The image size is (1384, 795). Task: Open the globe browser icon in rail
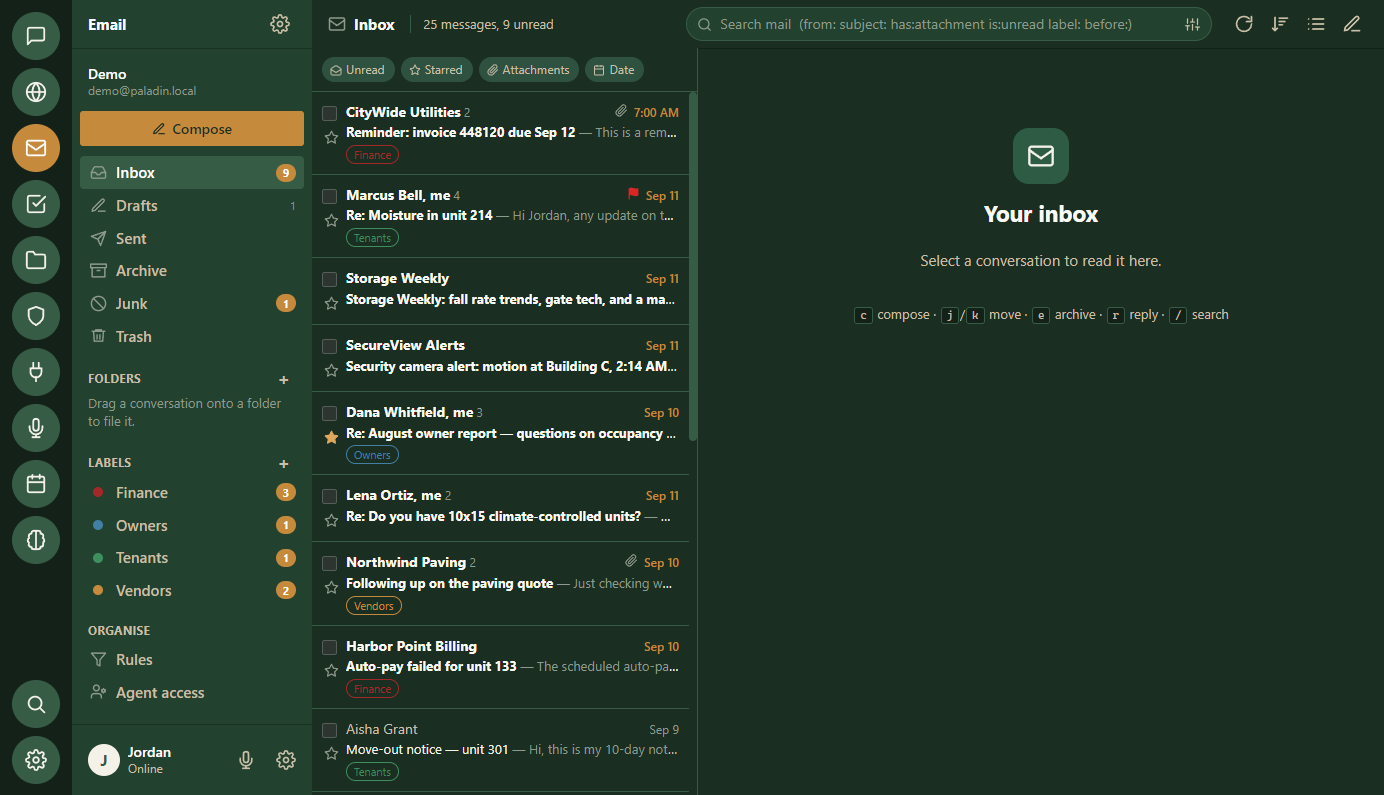coord(36,92)
